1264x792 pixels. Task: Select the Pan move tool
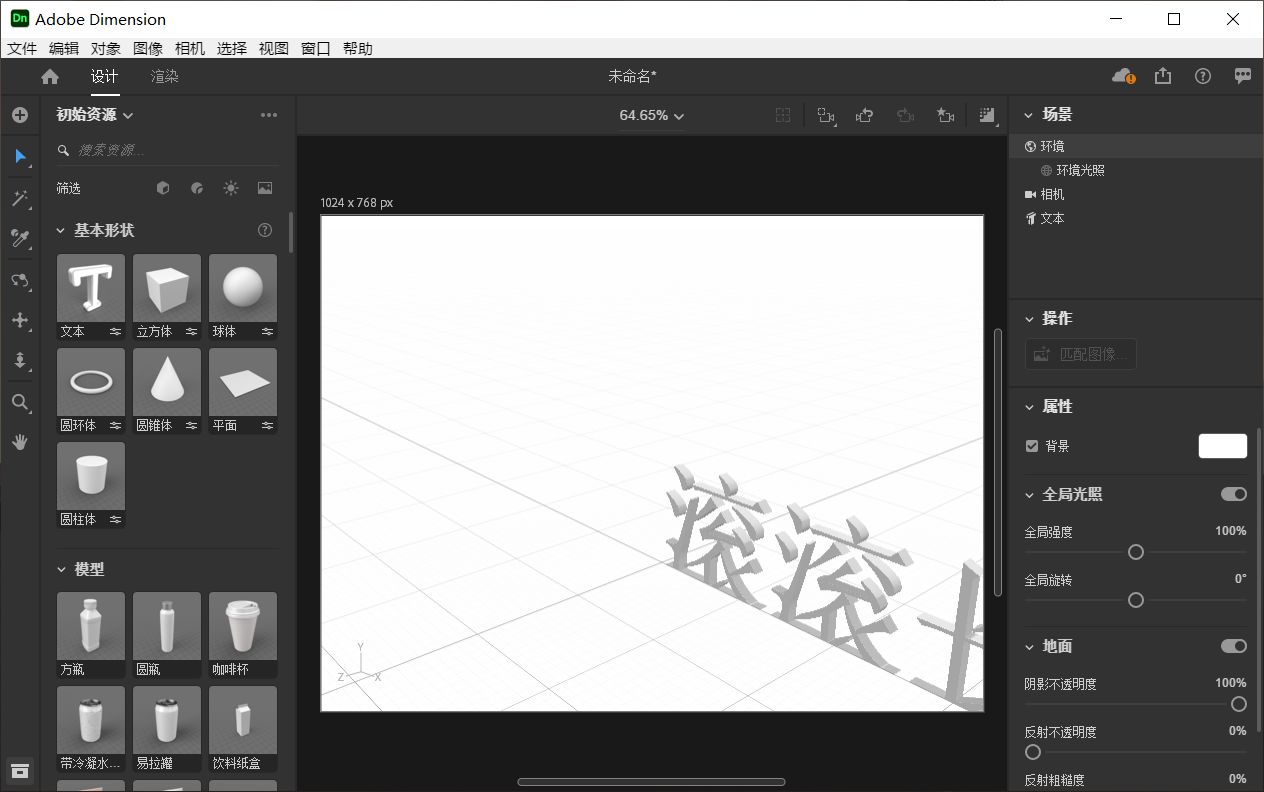19,320
